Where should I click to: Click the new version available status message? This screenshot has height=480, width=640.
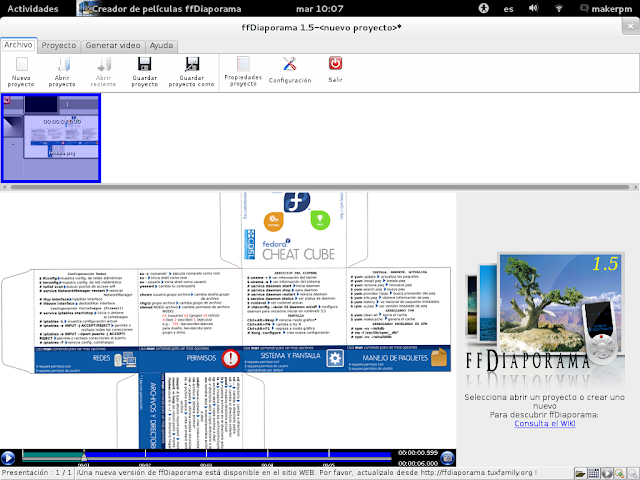coord(307,473)
